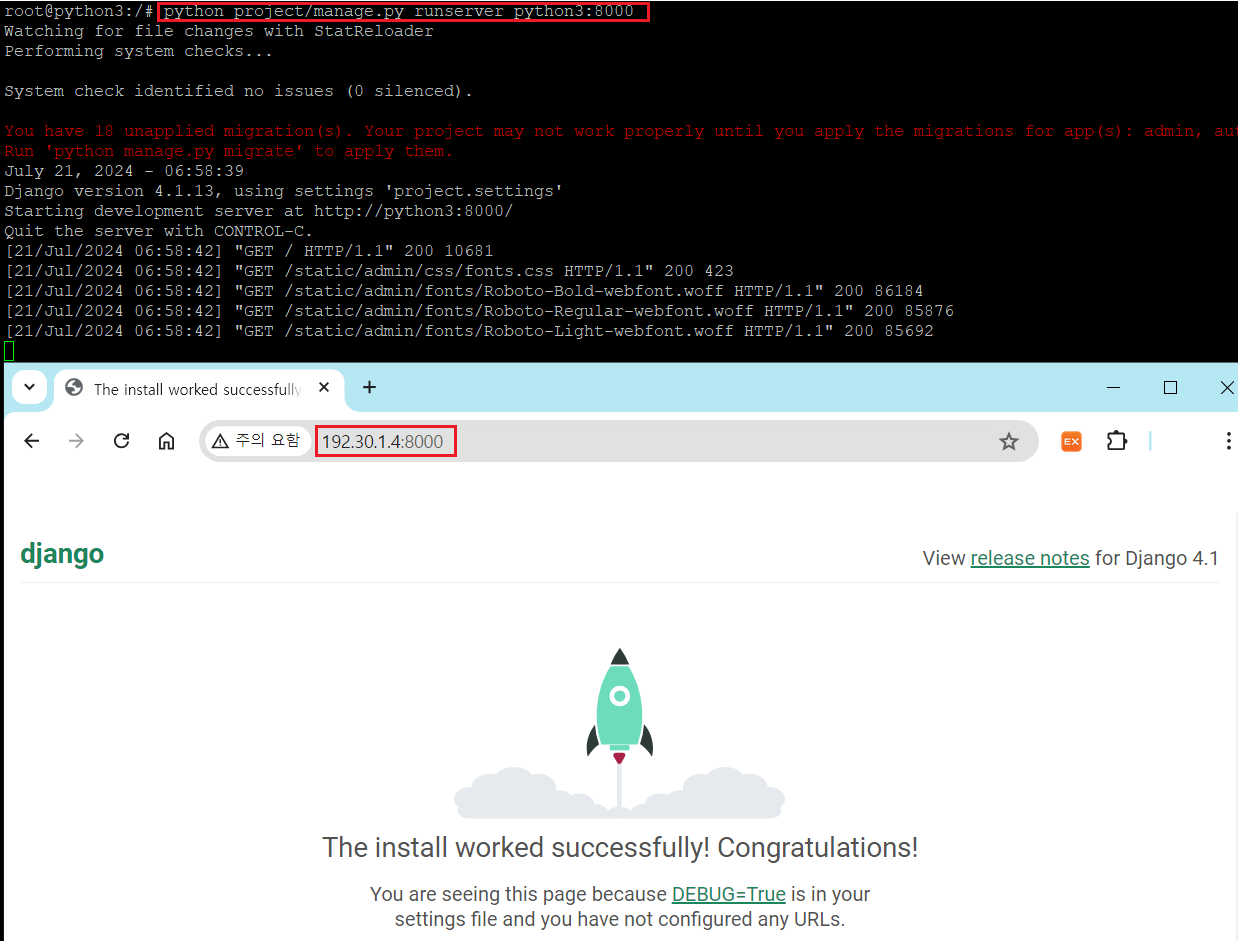Show the '주의 요함' security warning info
Viewport: 1238px width, 941px height.
pos(256,441)
